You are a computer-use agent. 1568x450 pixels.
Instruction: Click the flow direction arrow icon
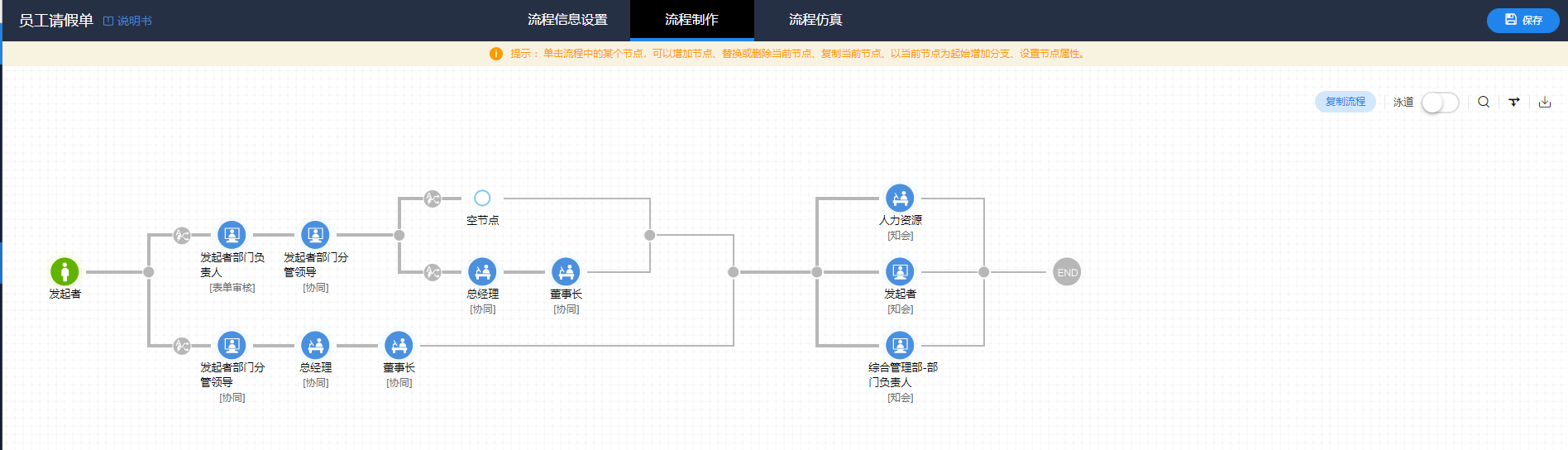click(1514, 102)
